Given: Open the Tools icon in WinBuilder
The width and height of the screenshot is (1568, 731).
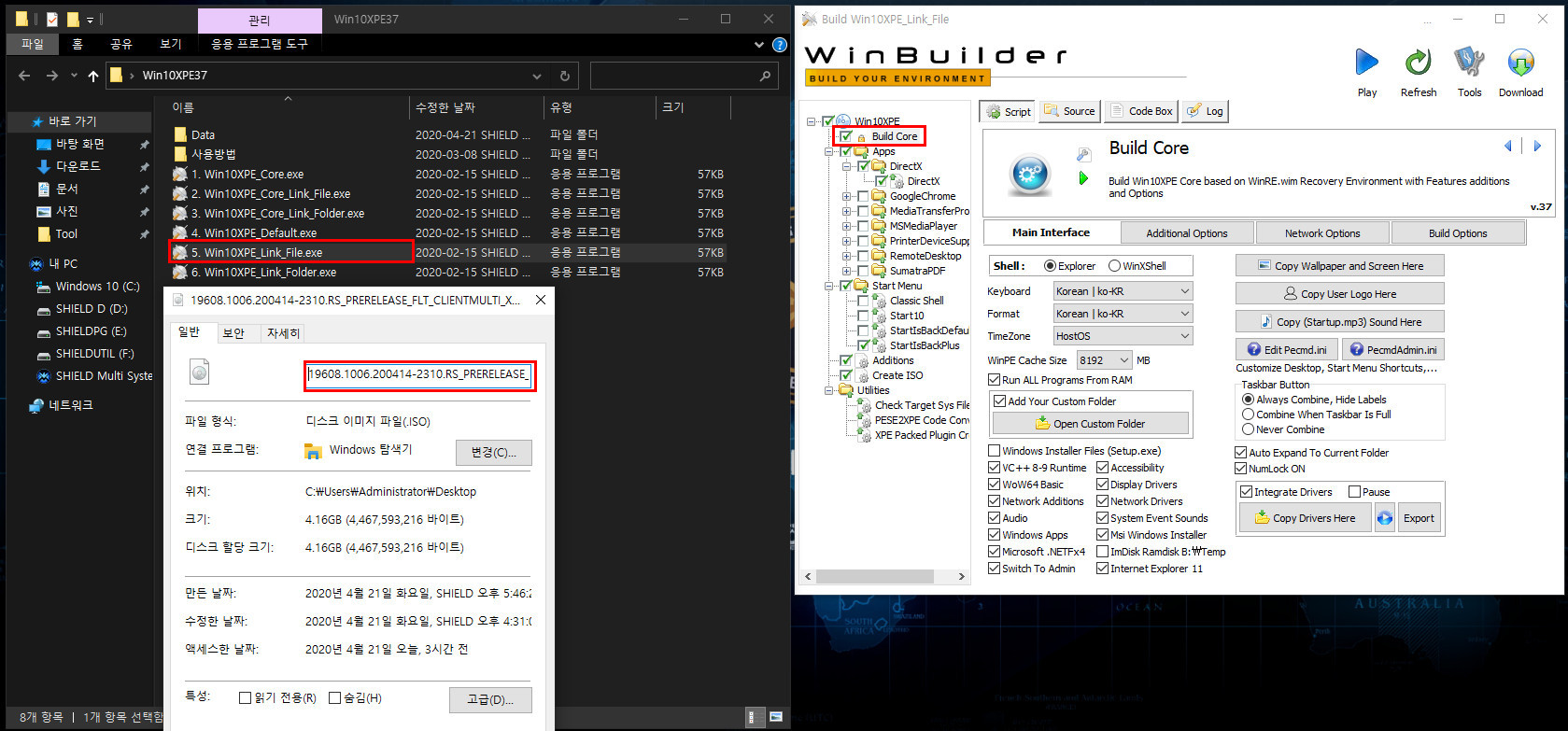Looking at the screenshot, I should (x=1469, y=63).
